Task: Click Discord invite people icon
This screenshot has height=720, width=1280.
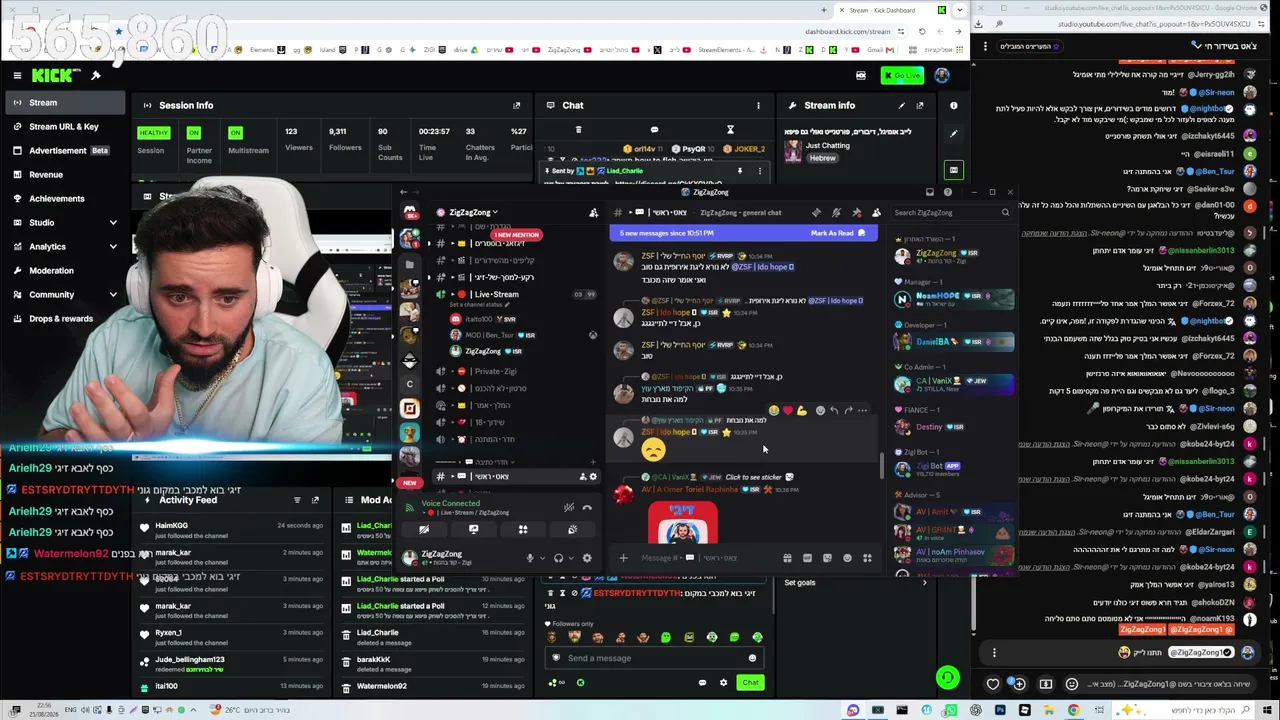Action: (x=593, y=212)
